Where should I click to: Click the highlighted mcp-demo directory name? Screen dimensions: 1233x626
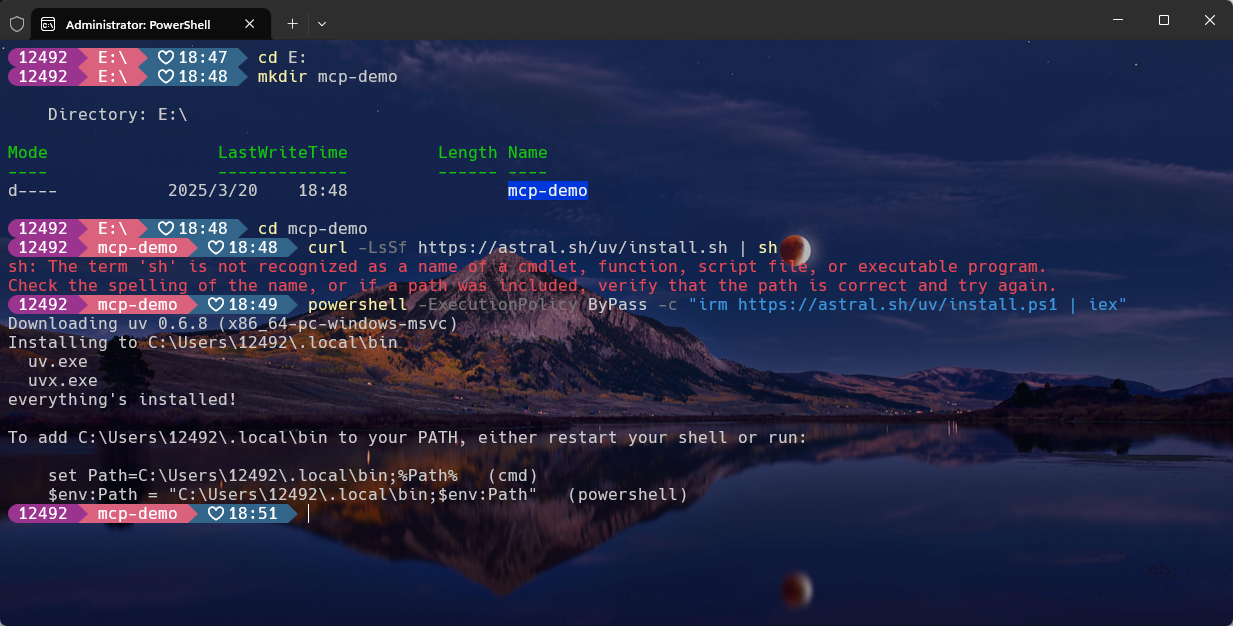click(547, 190)
